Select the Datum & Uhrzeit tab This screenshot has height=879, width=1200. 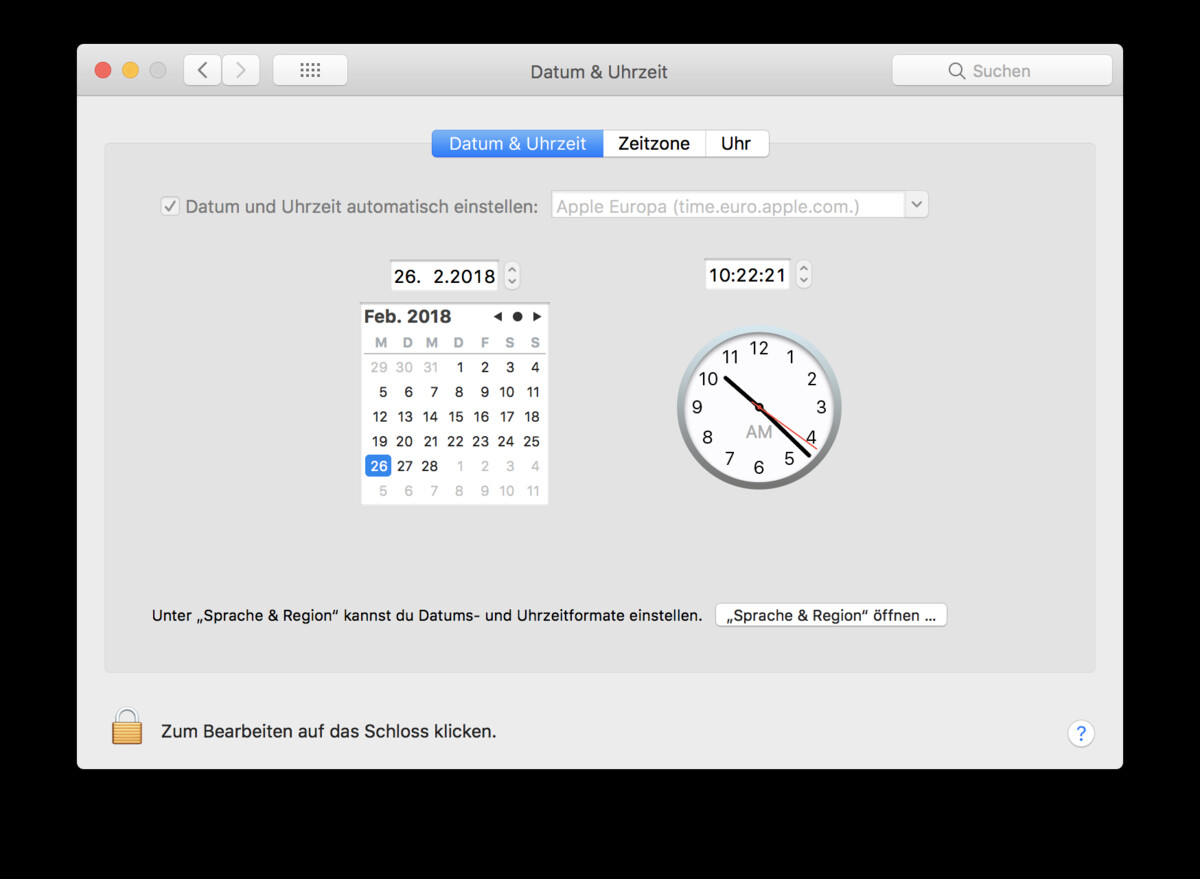pos(517,143)
